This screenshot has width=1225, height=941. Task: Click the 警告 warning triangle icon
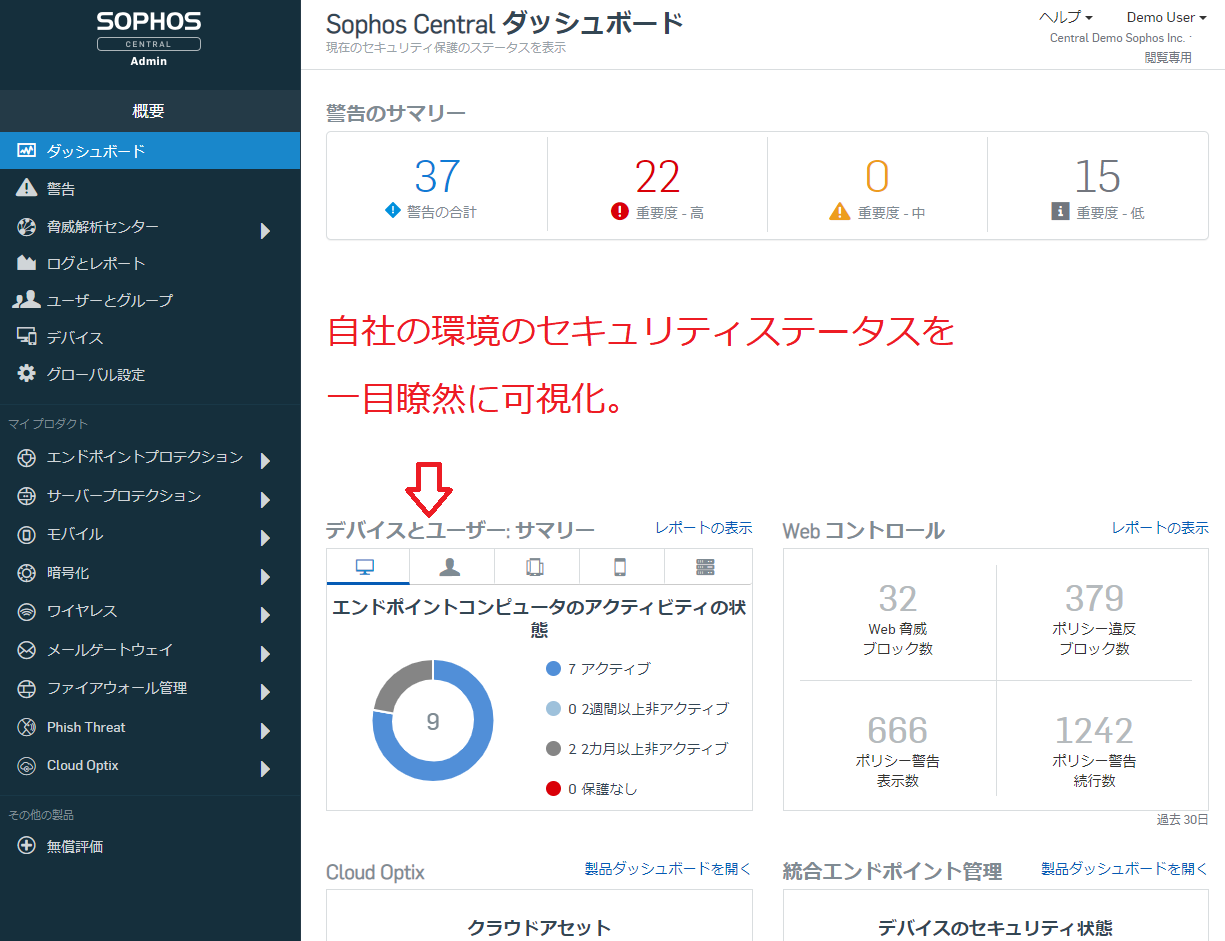(27, 188)
